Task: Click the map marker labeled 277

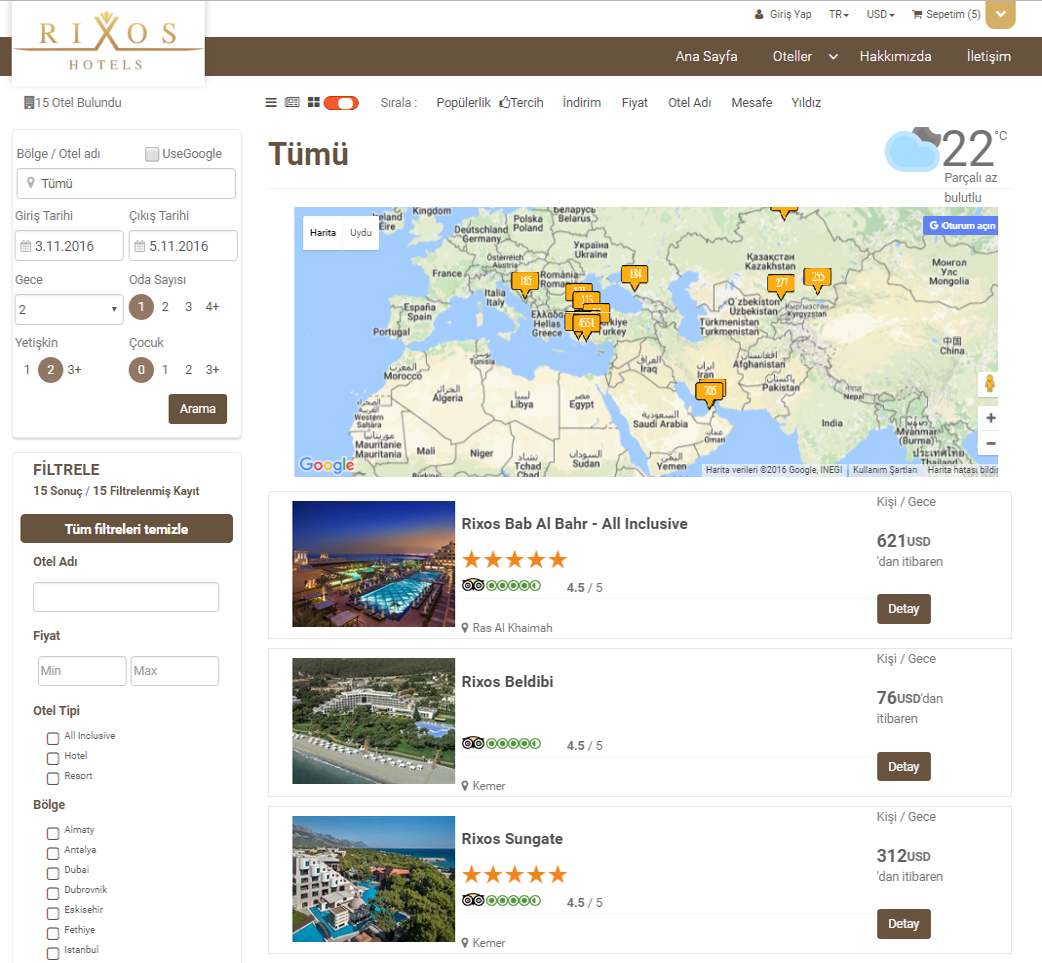Action: (782, 285)
